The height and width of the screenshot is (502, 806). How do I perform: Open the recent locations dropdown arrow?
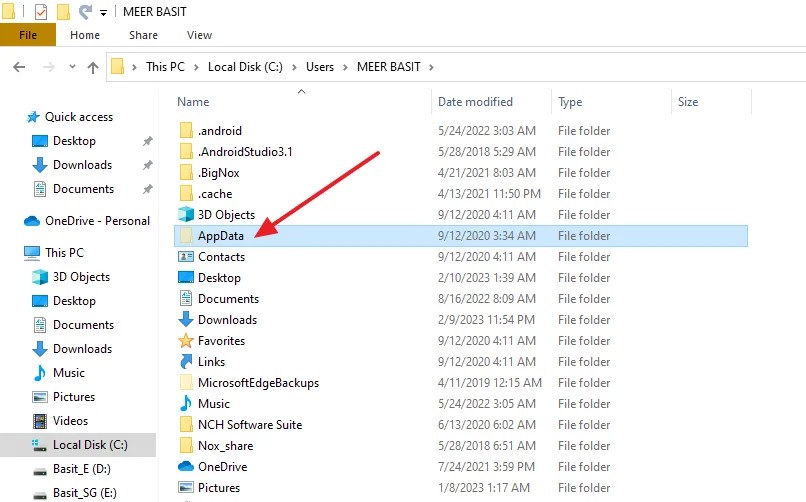pyautogui.click(x=72, y=66)
